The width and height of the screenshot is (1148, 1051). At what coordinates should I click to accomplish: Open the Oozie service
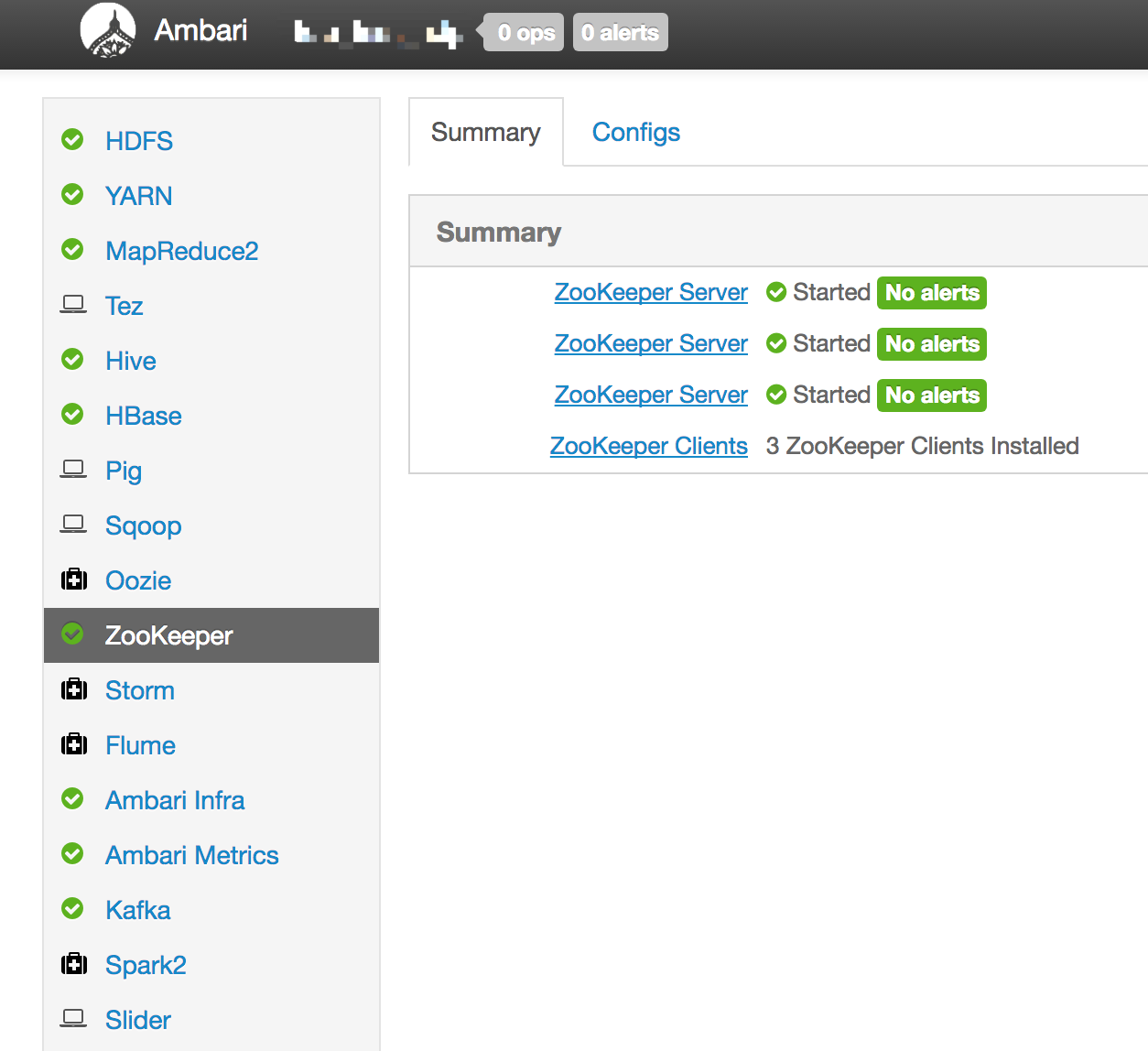(138, 580)
